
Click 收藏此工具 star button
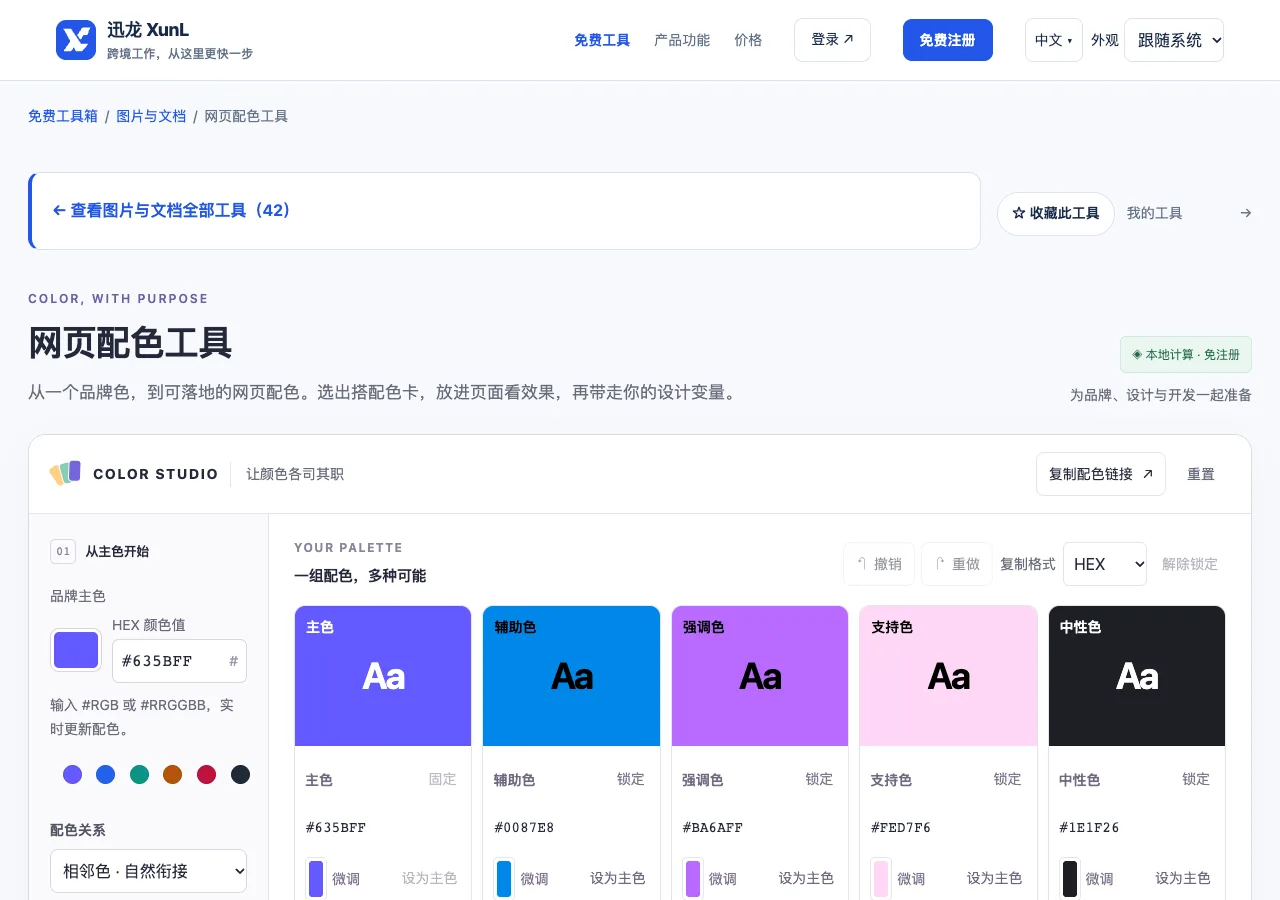[x=1056, y=213]
